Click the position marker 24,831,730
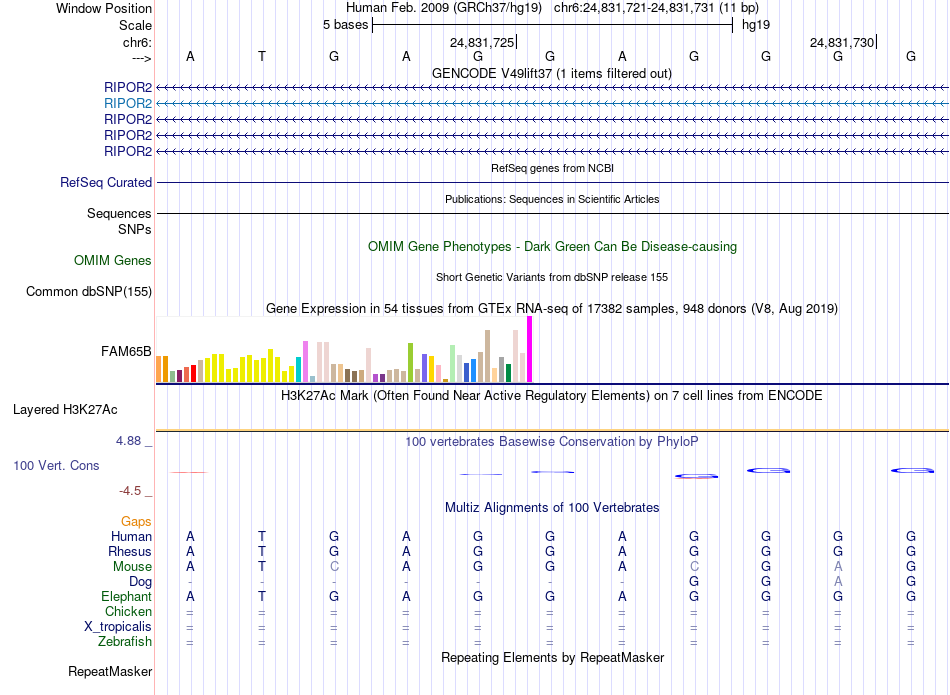 point(842,42)
